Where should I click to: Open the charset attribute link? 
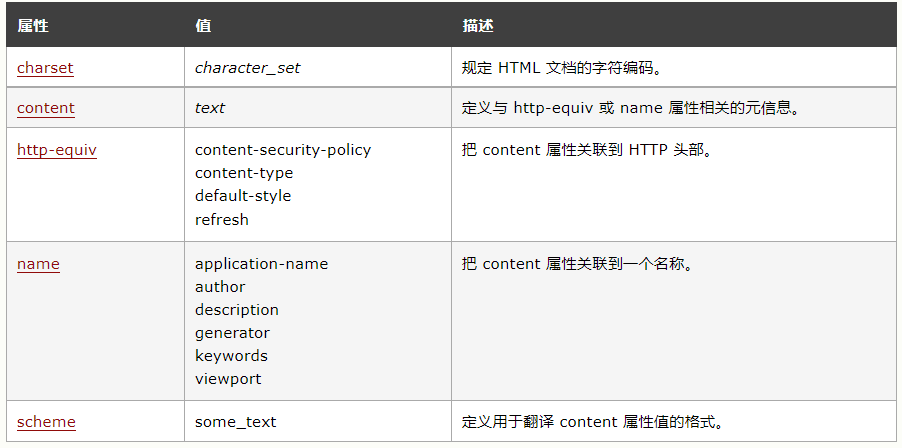coord(45,68)
